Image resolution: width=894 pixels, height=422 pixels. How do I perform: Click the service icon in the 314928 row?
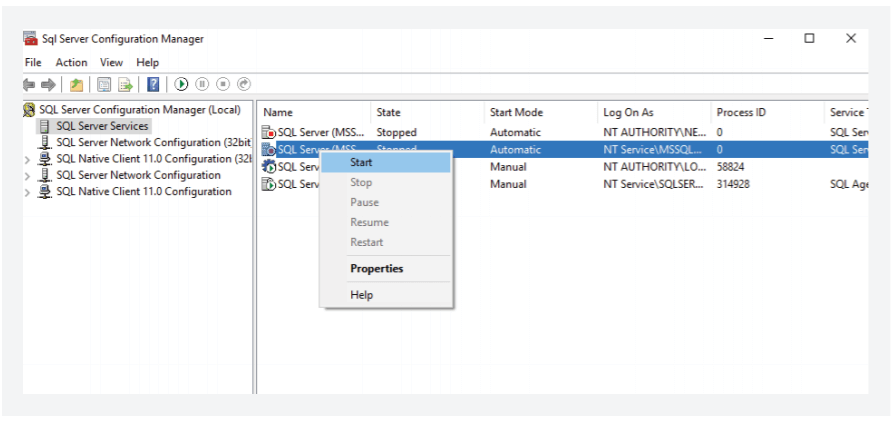pos(269,184)
